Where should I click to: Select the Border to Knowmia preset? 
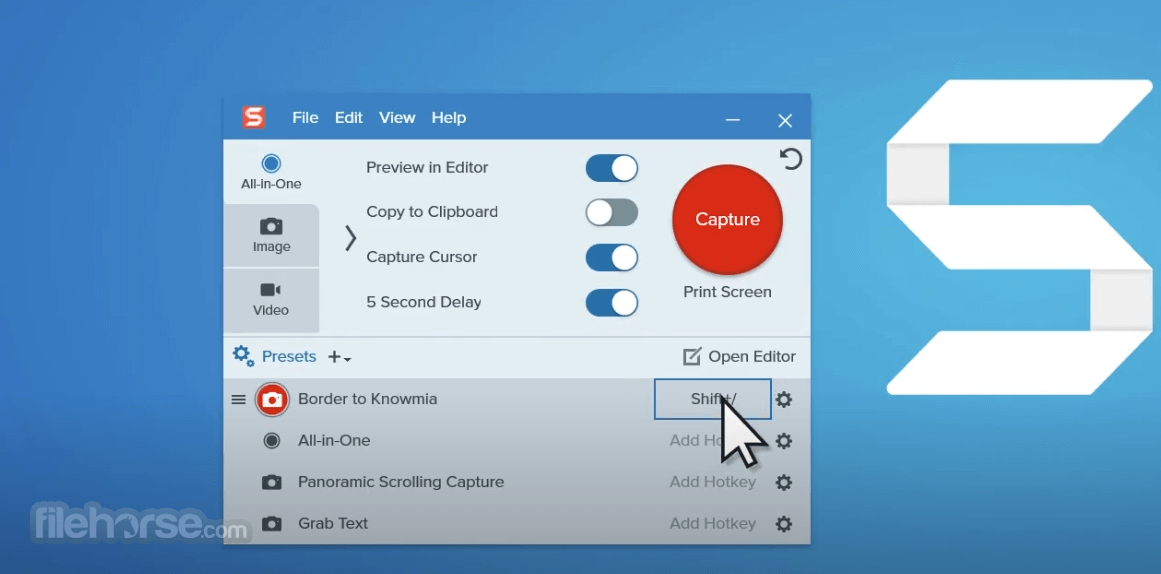coord(368,398)
